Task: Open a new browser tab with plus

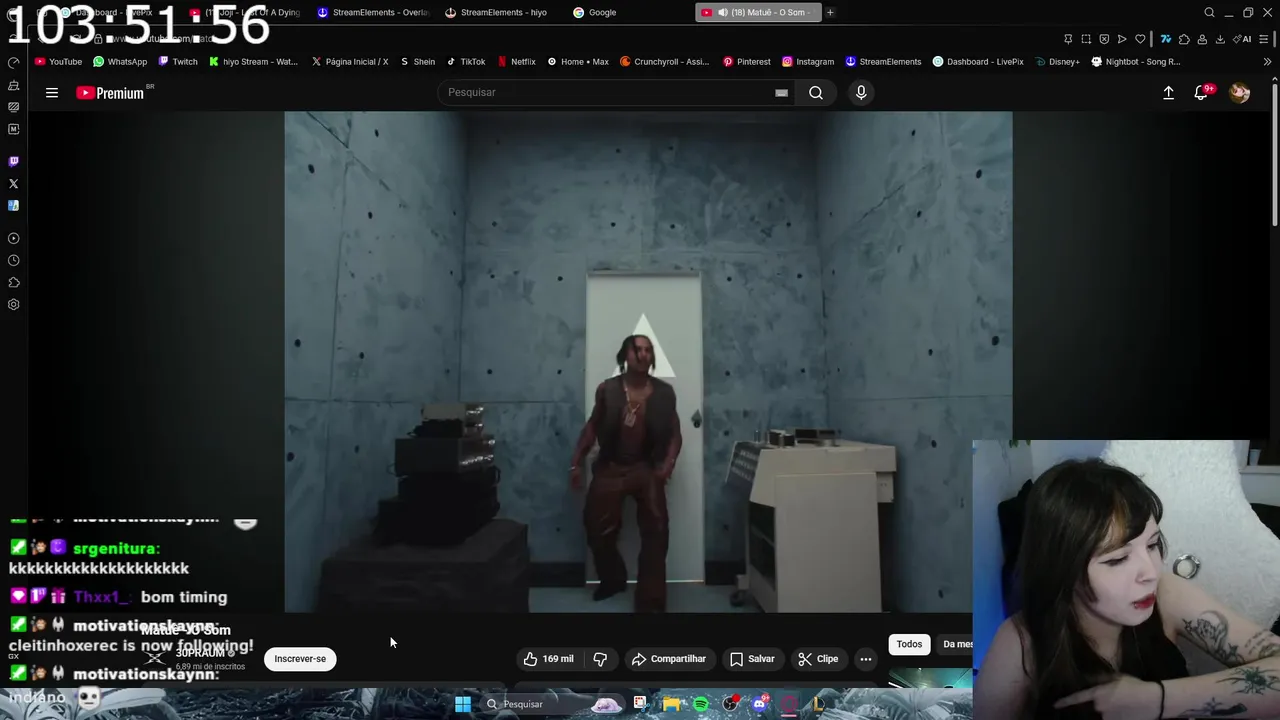Action: 830,12
